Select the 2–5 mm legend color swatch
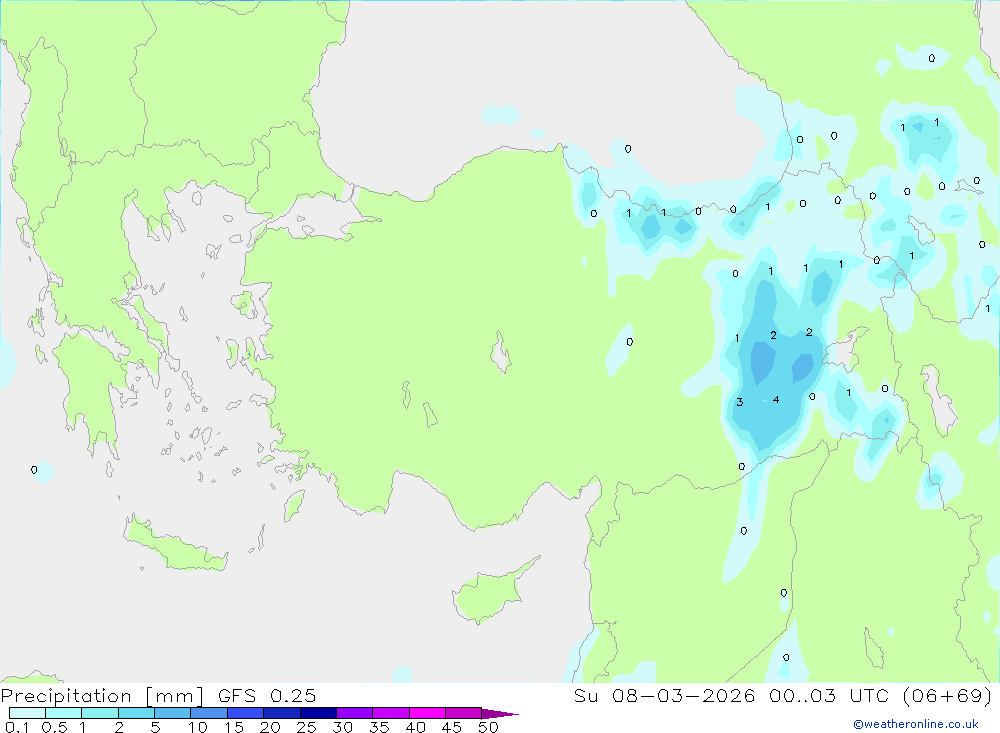The height and width of the screenshot is (733, 1000). [136, 713]
